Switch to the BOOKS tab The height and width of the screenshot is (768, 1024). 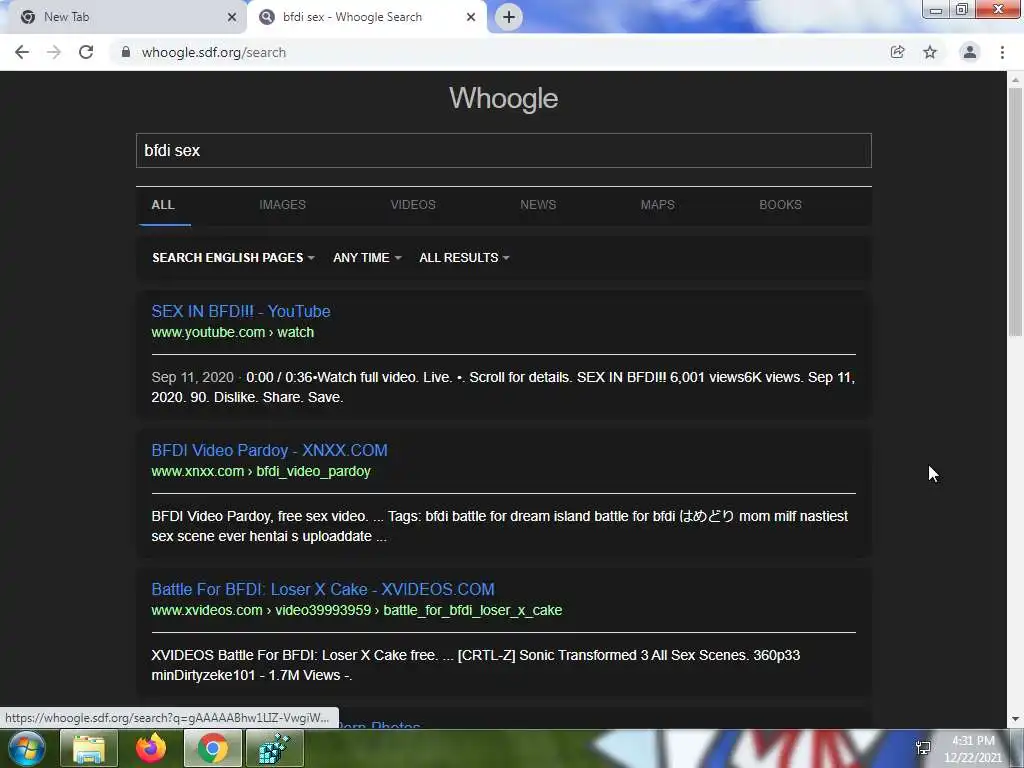[x=780, y=205]
